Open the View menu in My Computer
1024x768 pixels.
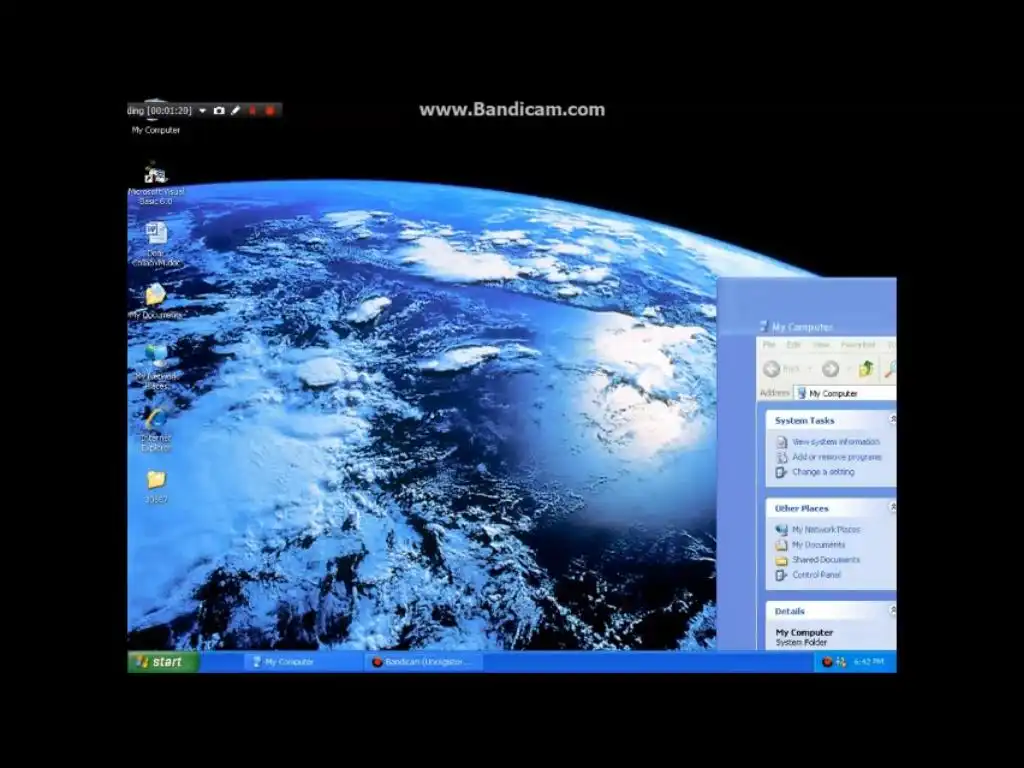point(821,344)
